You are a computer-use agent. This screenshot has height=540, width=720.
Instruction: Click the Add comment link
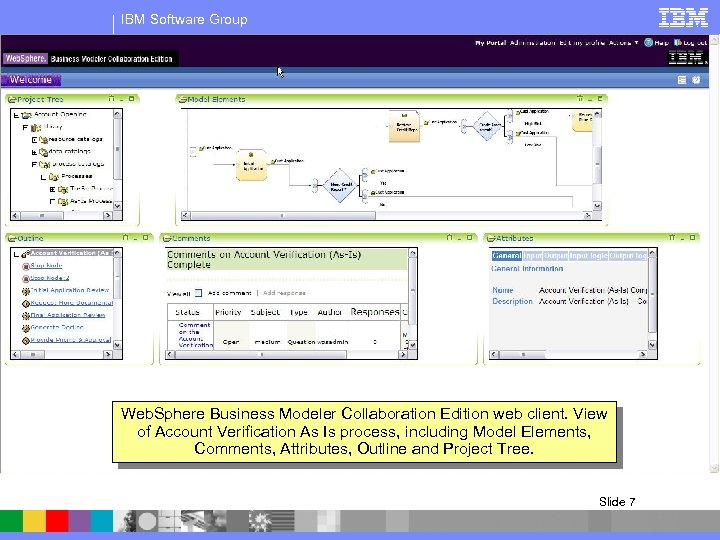pos(230,293)
